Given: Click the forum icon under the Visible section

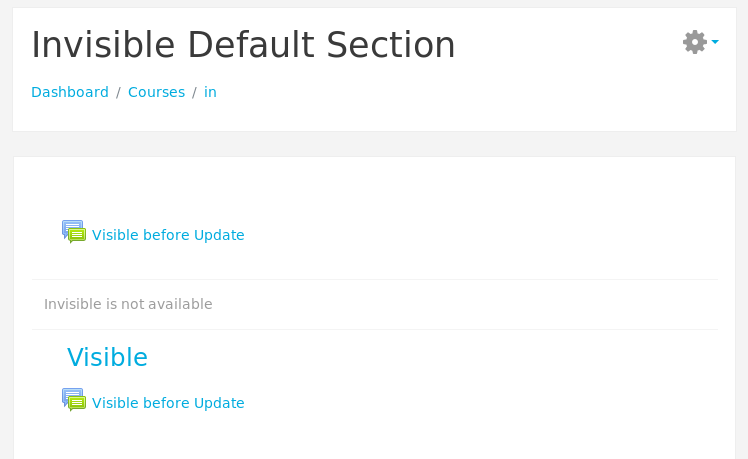Looking at the screenshot, I should [74, 399].
